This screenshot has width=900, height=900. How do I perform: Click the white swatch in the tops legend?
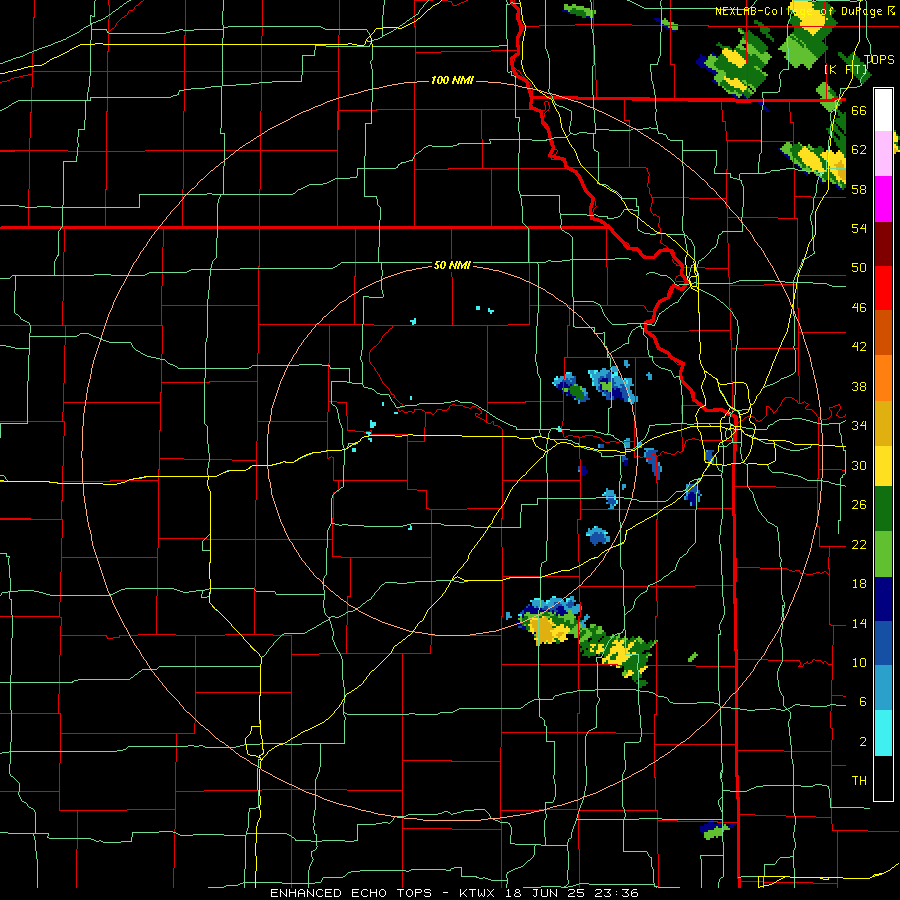883,110
